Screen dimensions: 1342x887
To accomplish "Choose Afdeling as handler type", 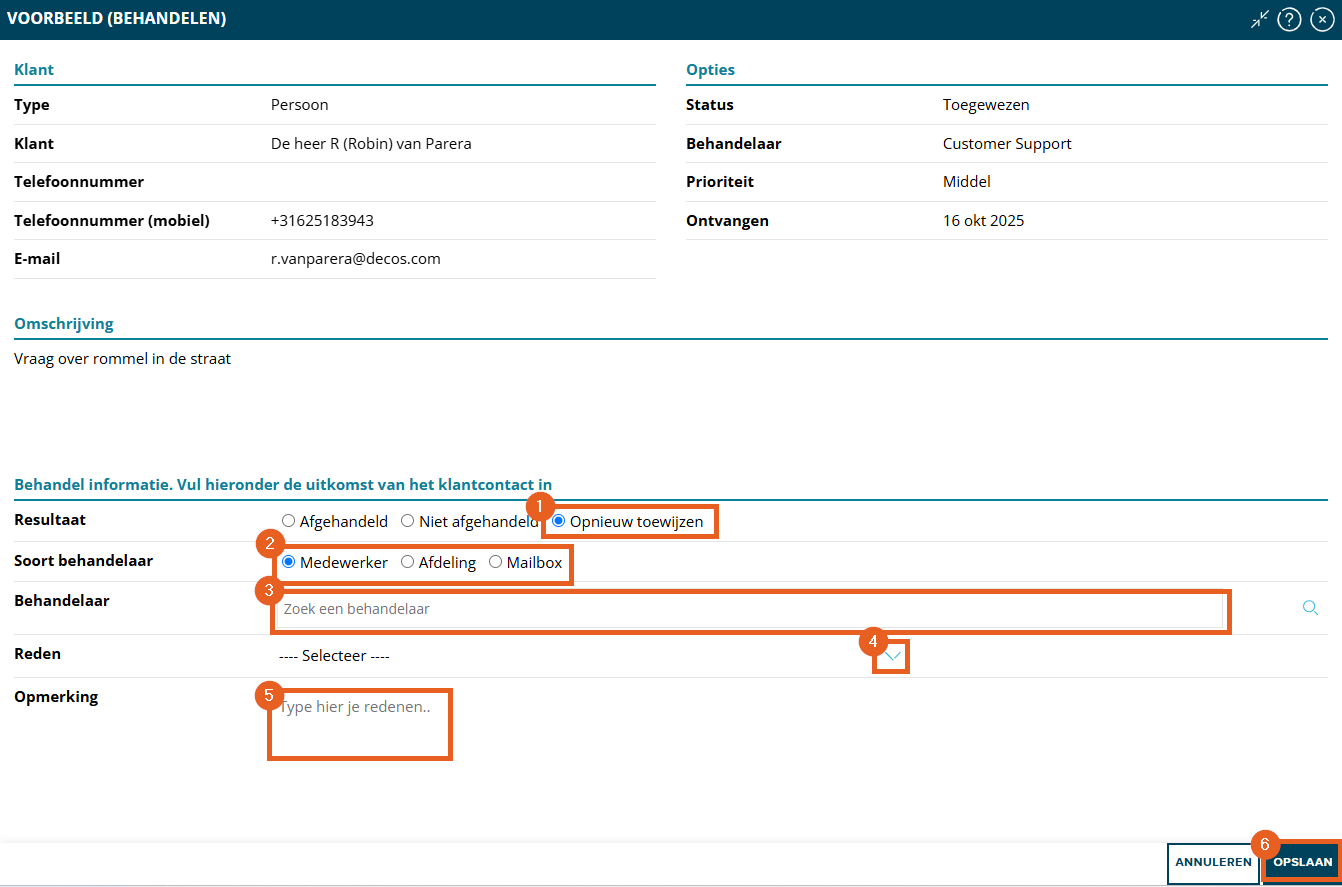I will (408, 563).
